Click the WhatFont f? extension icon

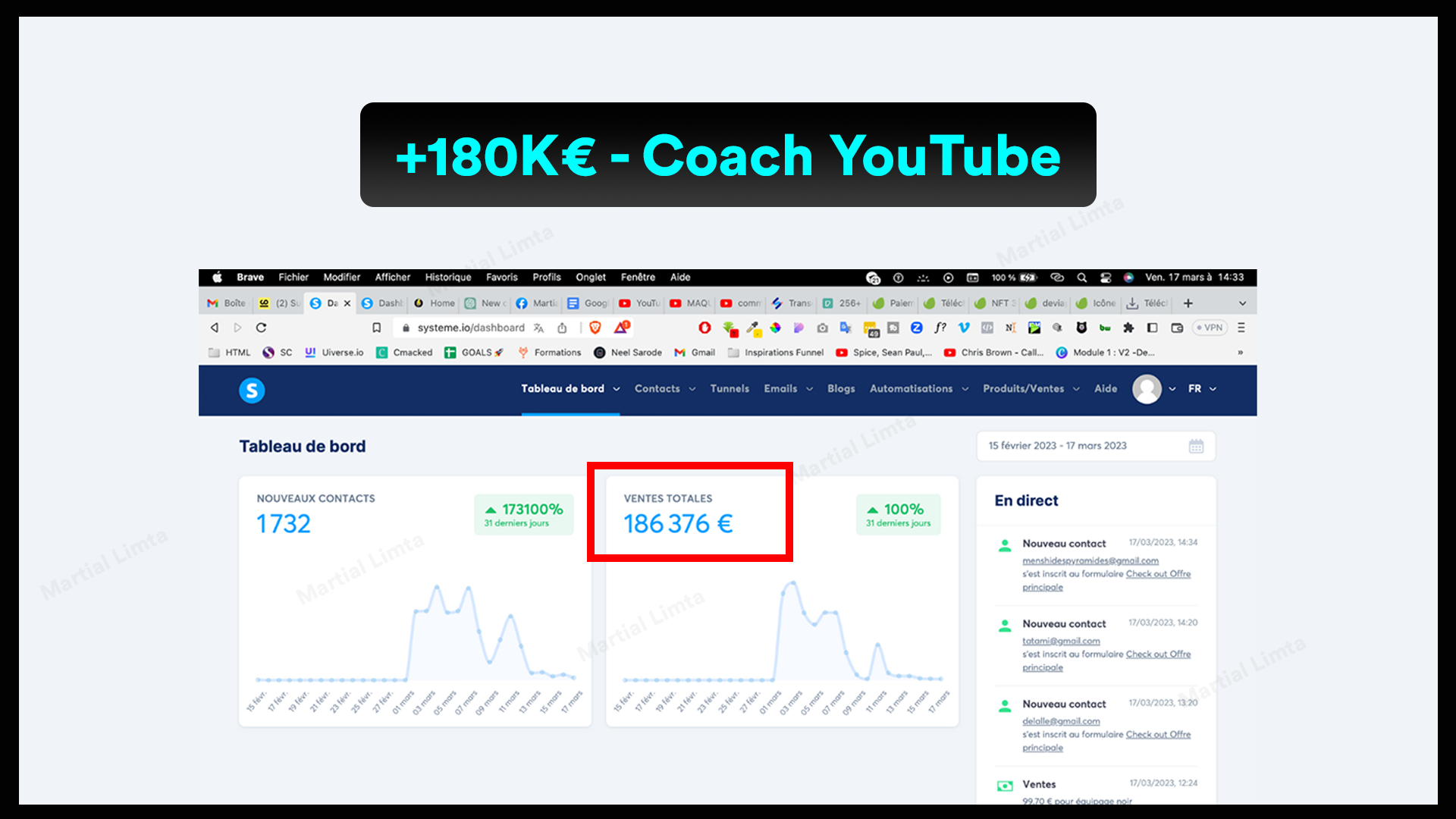[x=940, y=328]
